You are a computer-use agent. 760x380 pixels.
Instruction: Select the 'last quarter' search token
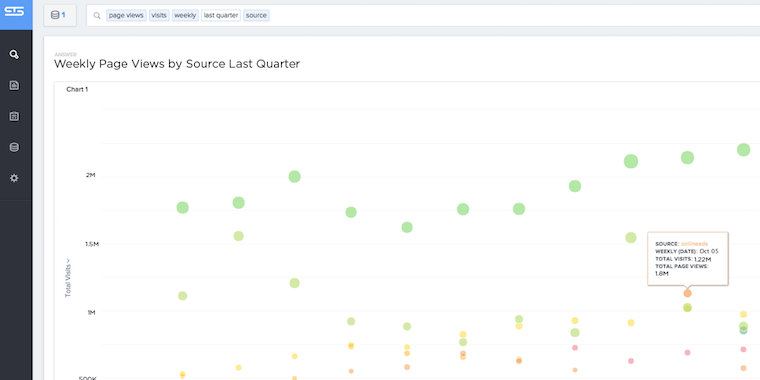(x=221, y=16)
